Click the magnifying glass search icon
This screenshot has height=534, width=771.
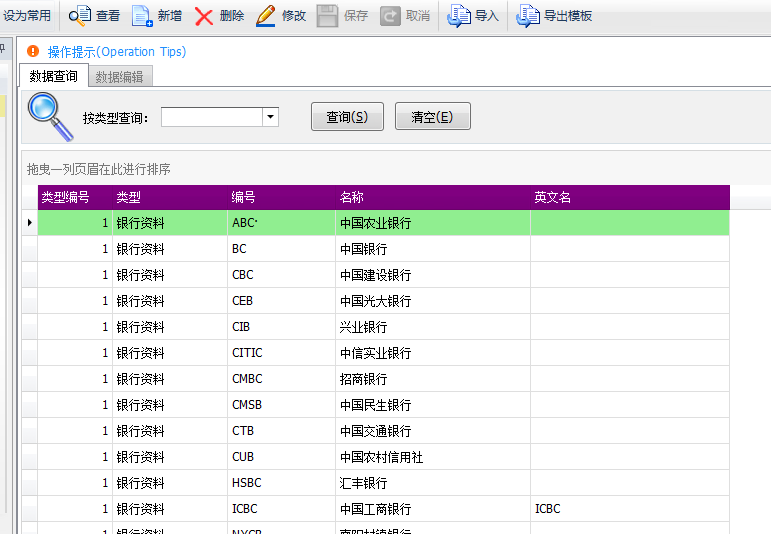coord(50,117)
